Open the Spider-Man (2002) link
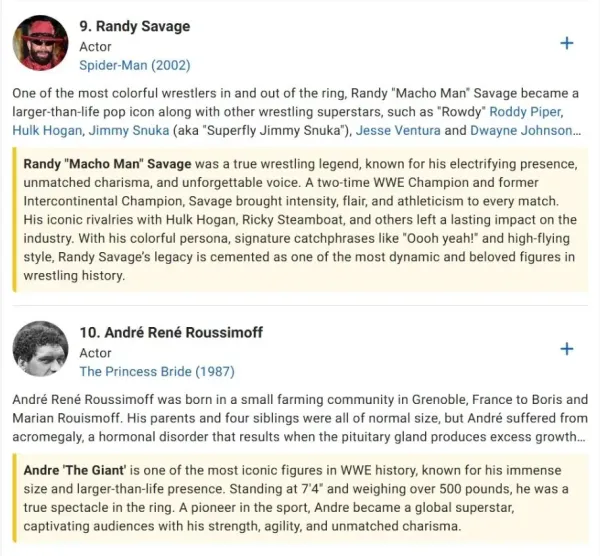 click(x=135, y=65)
